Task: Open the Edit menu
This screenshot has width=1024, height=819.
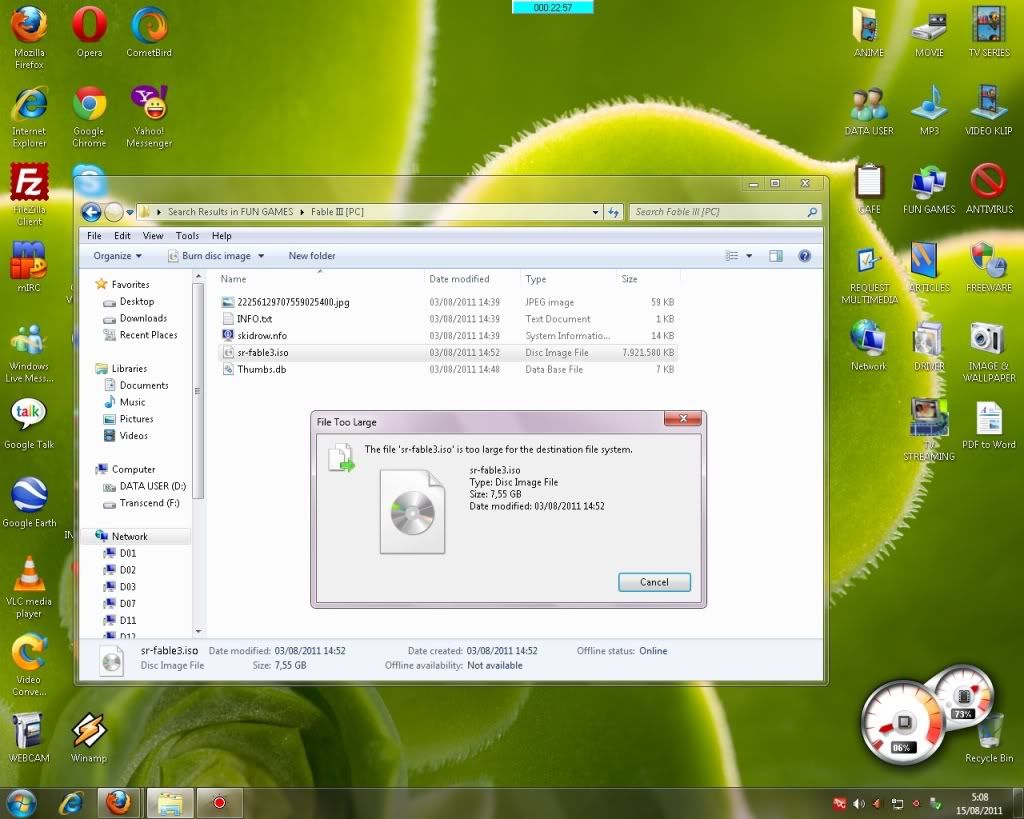Action: 122,236
